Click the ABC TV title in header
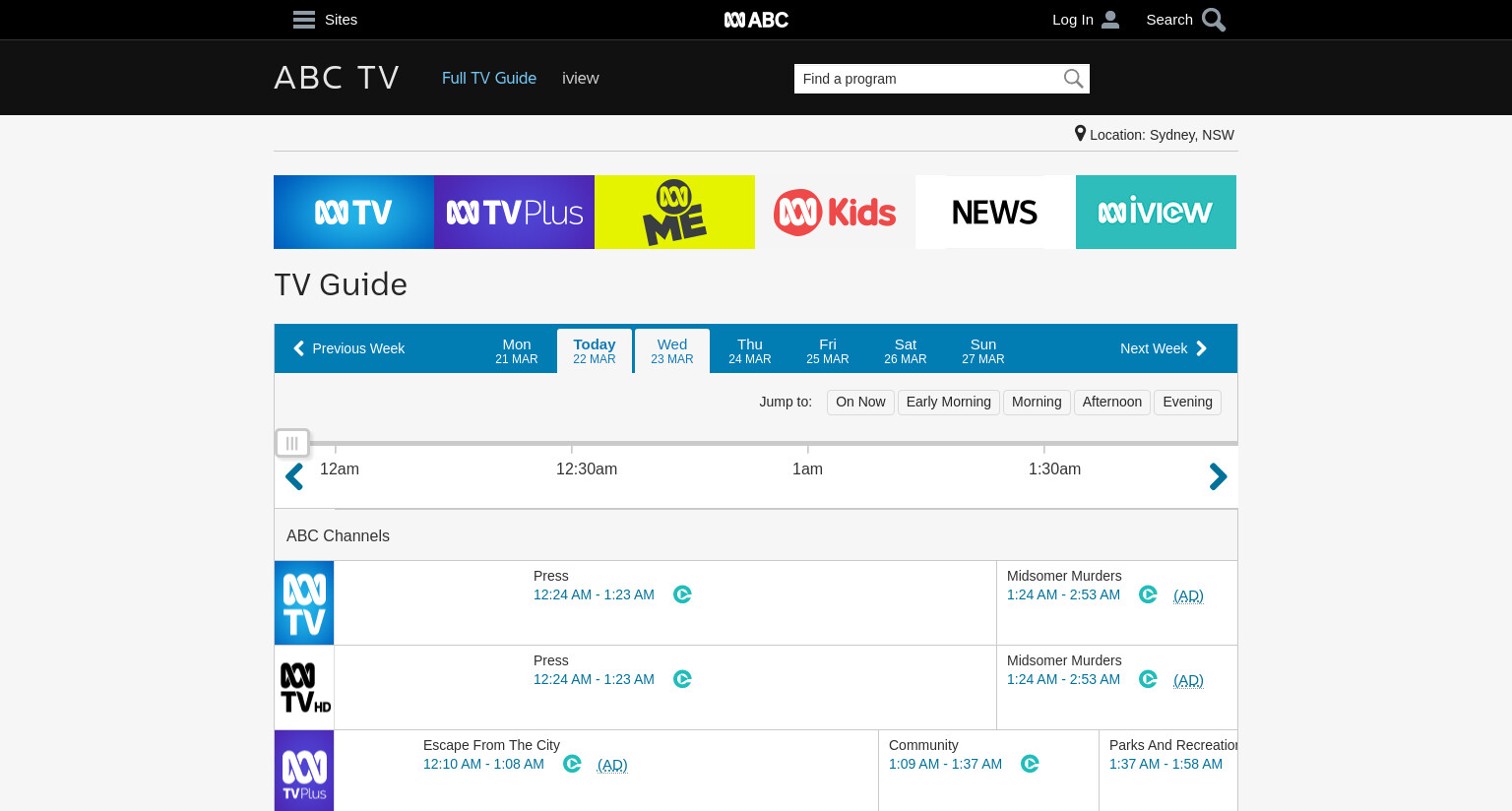 (x=337, y=78)
